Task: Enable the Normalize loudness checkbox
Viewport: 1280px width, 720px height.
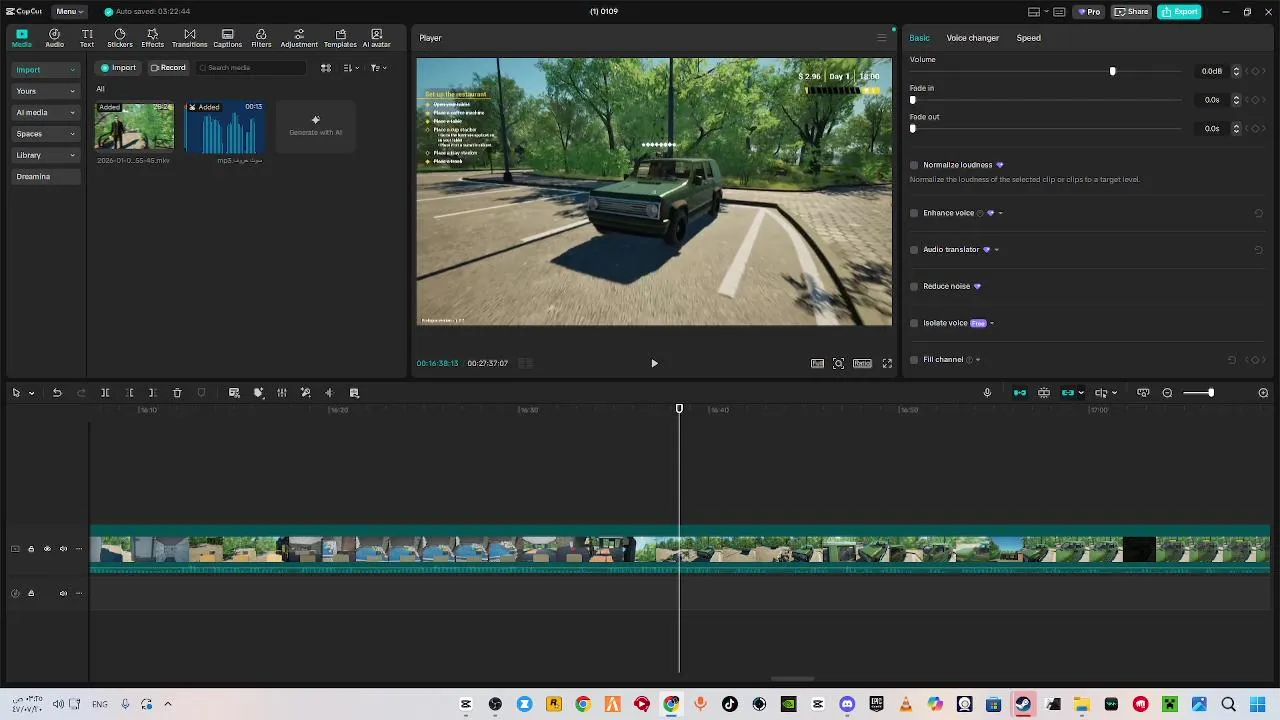Action: pyautogui.click(x=914, y=165)
